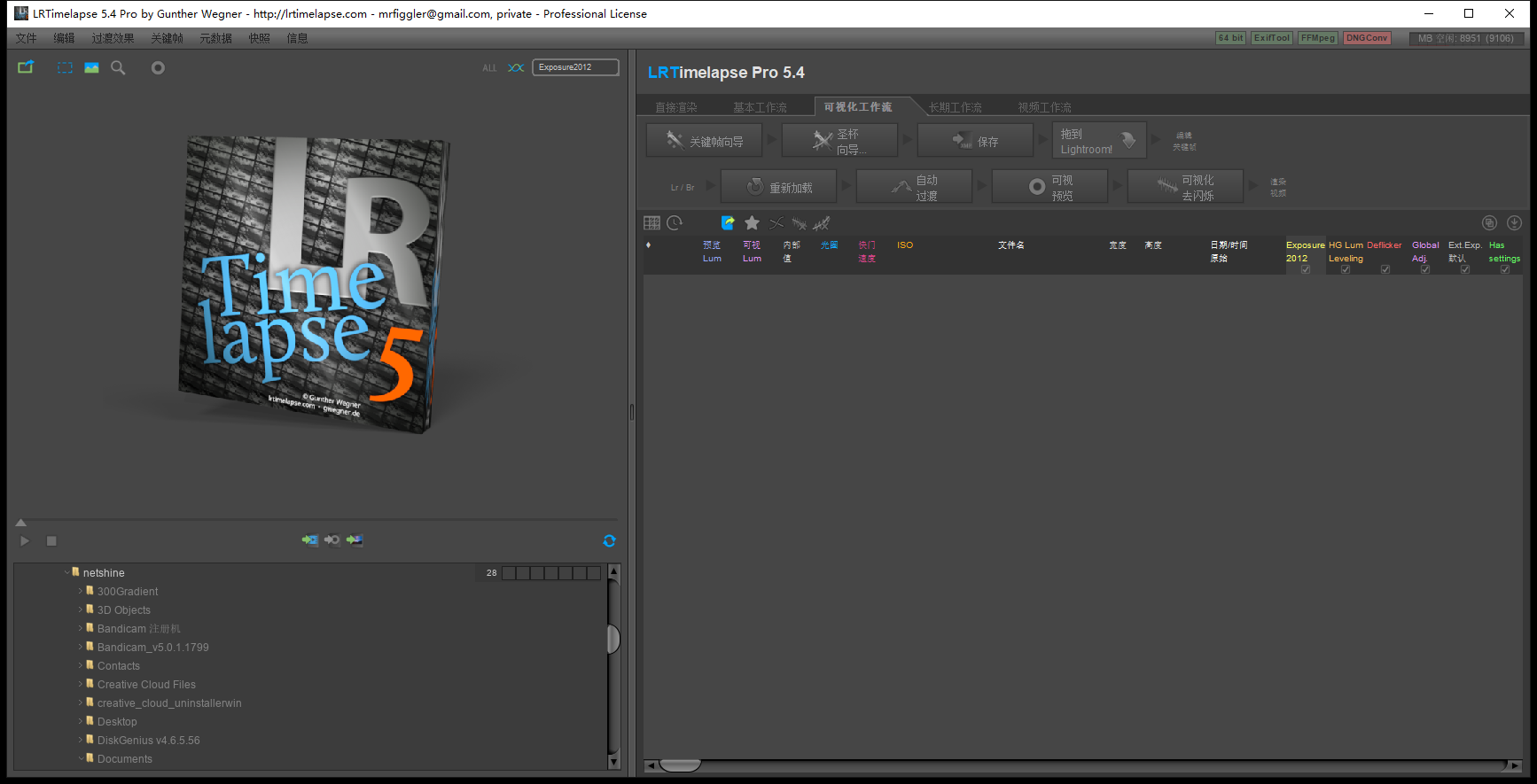Click the green export icon in preview toolbar
The image size is (1537, 784).
(26, 67)
